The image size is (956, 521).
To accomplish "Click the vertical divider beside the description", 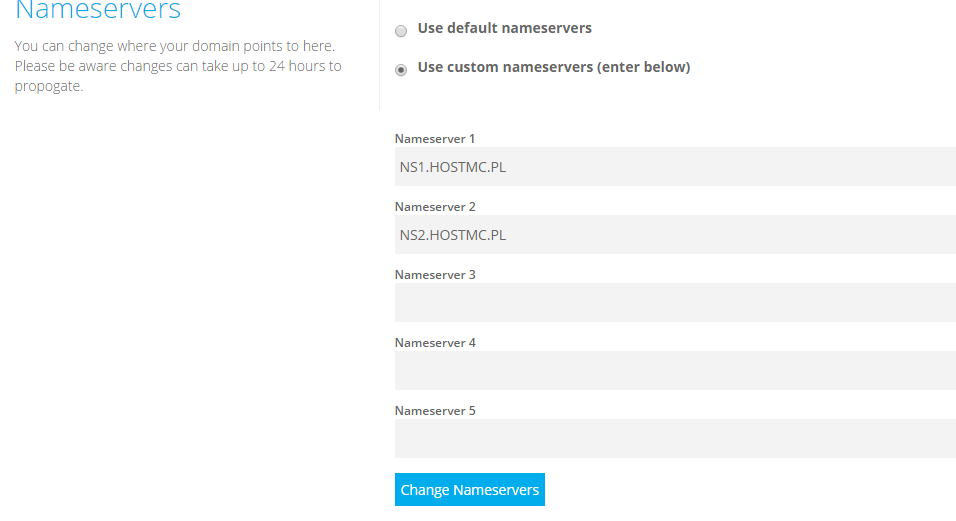I will [x=379, y=60].
